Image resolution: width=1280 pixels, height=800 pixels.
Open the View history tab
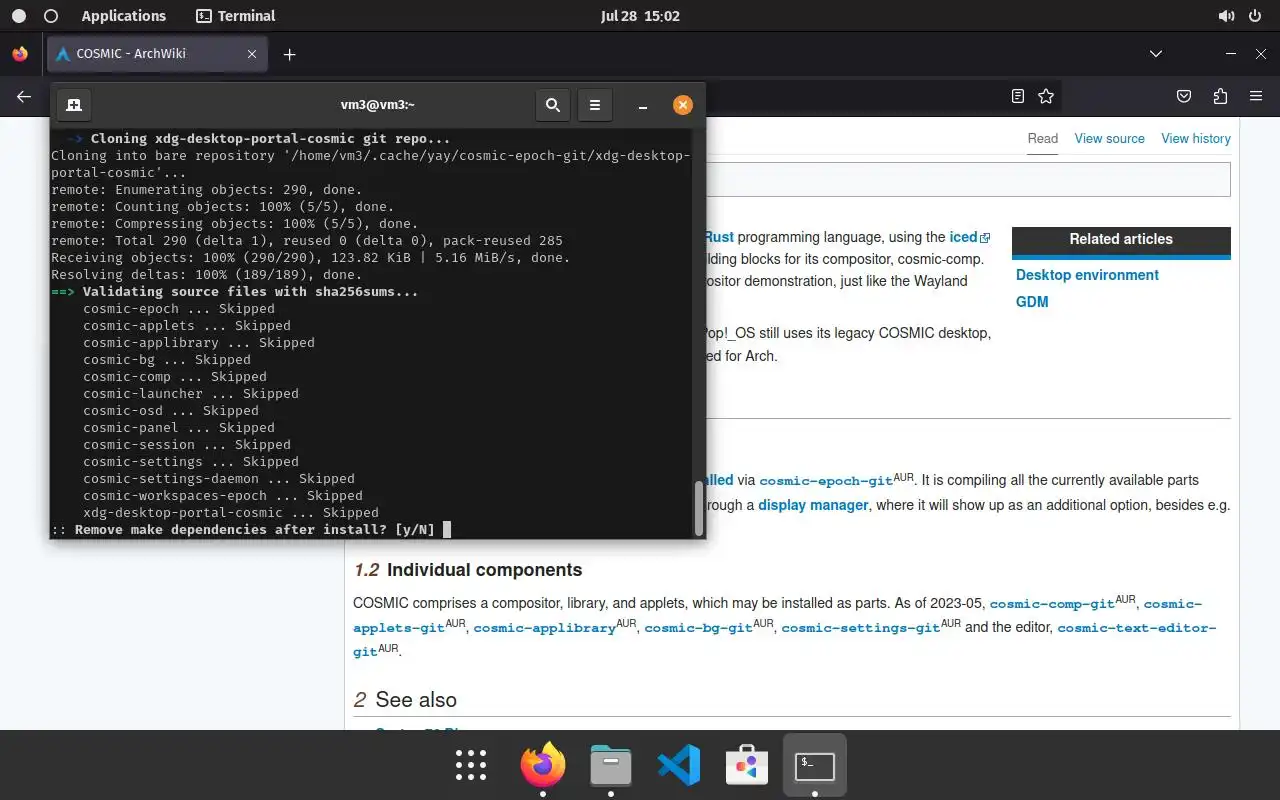tap(1196, 139)
